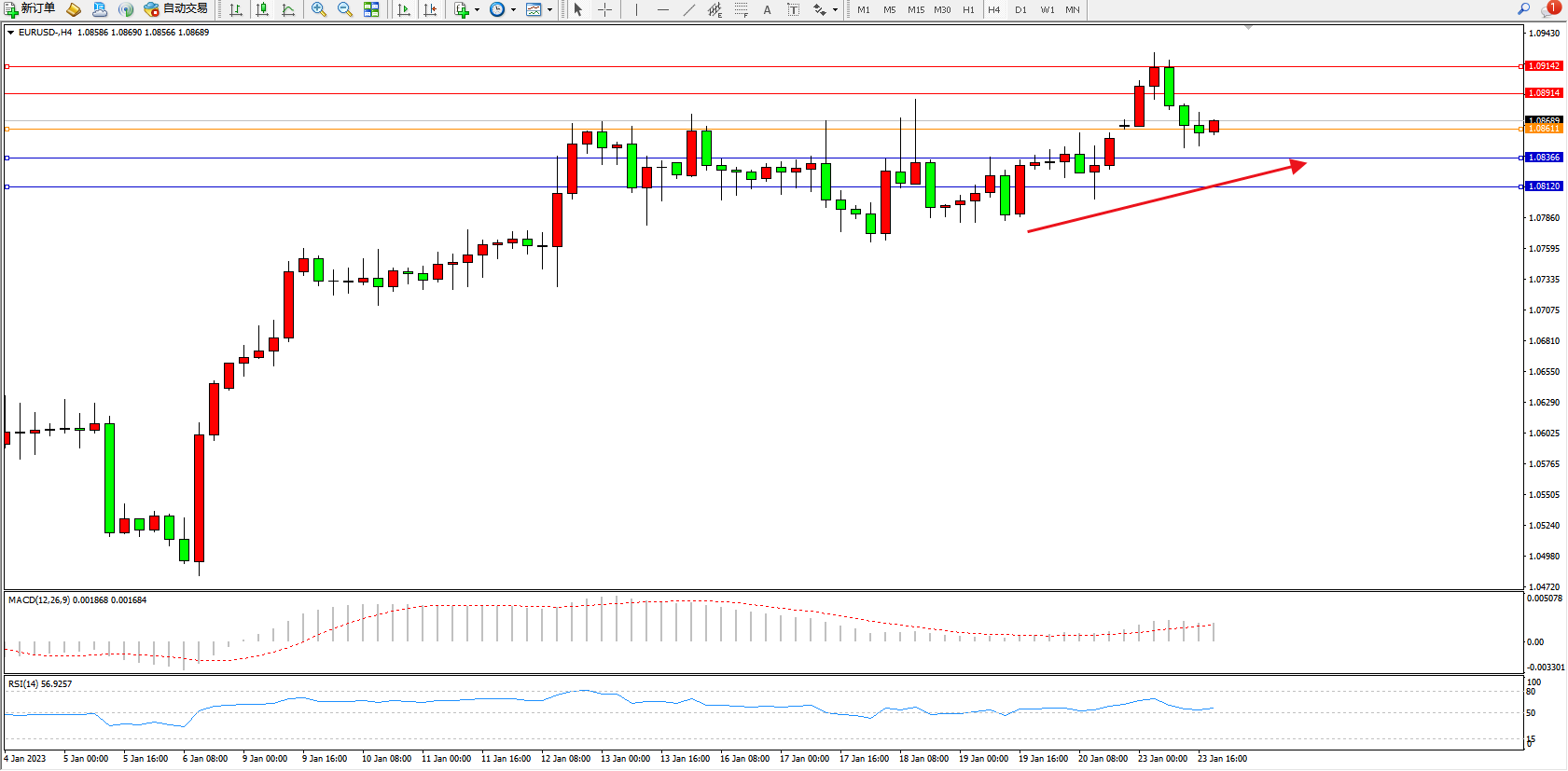Open the chart templates dropdown
Viewport: 1568px width, 771px height.
pos(549,9)
